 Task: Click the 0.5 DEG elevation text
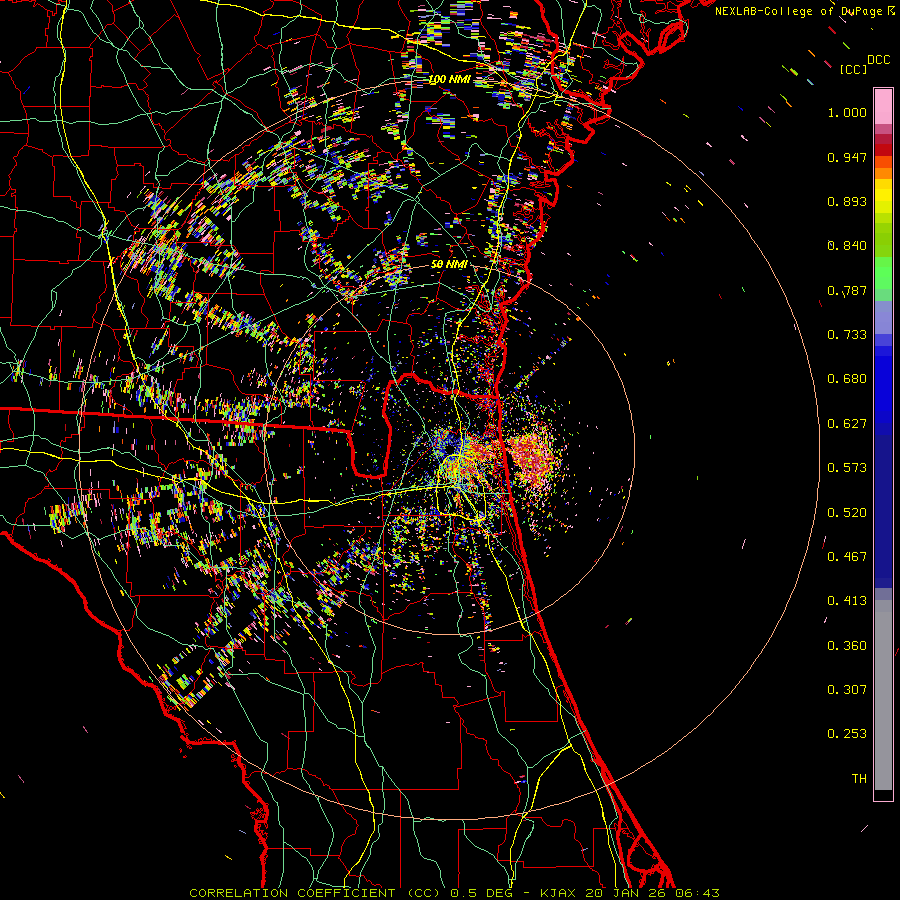(483, 893)
